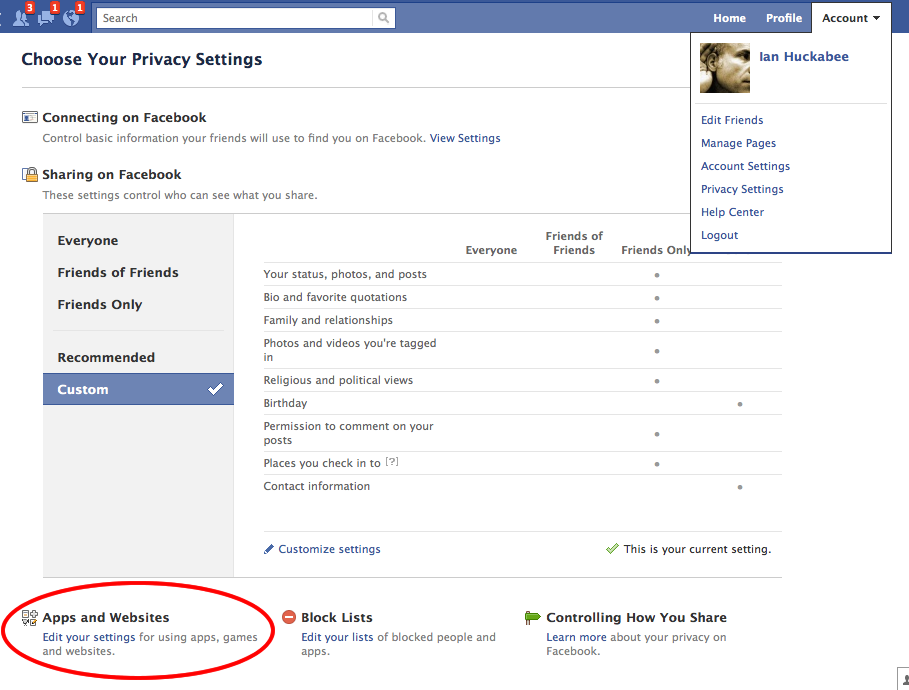
Task: Click Edit your lists link
Action: (x=337, y=637)
